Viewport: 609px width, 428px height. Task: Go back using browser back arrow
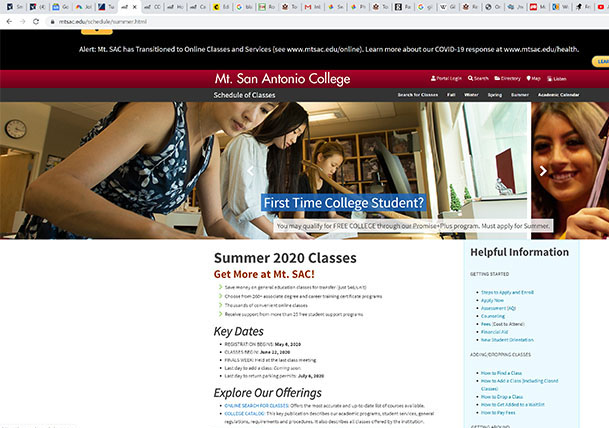[9, 22]
